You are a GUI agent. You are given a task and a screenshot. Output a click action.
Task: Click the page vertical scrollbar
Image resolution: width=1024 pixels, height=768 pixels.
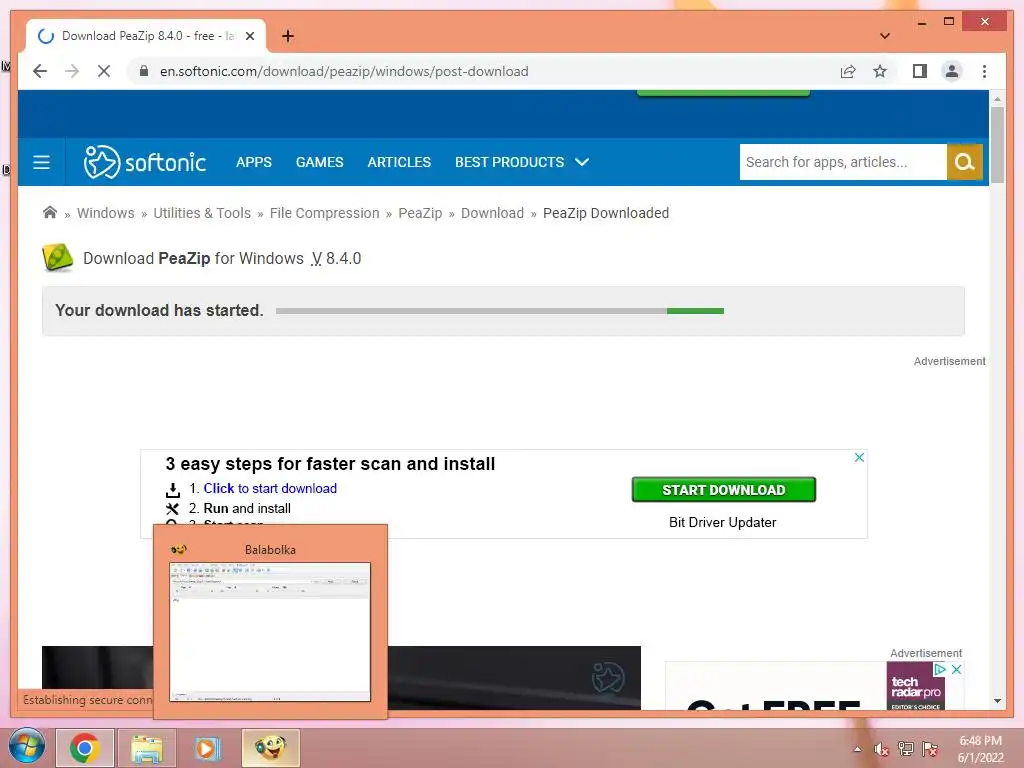pos(997,144)
